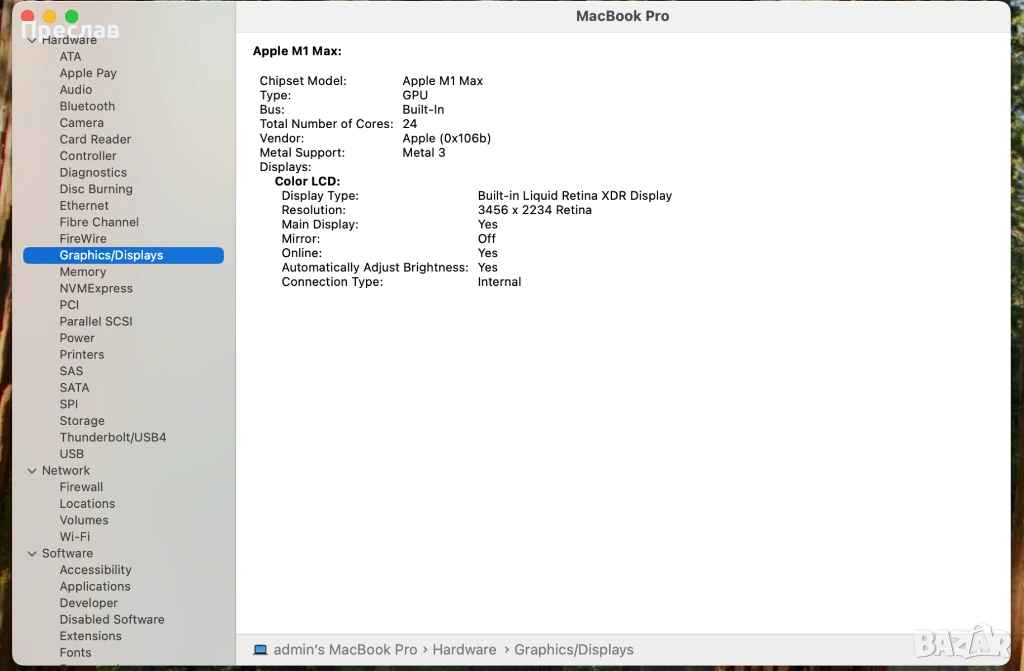This screenshot has width=1024, height=671.
Task: Select Applications under Software
Action: 94,587
